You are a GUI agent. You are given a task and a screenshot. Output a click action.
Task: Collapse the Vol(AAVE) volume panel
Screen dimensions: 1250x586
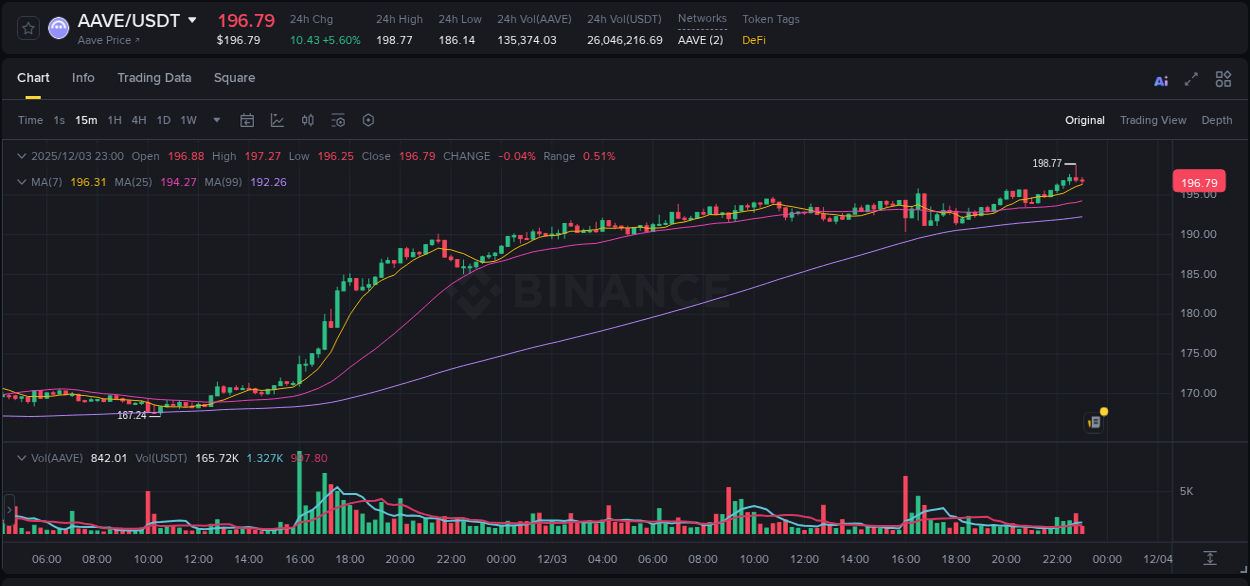(22, 458)
